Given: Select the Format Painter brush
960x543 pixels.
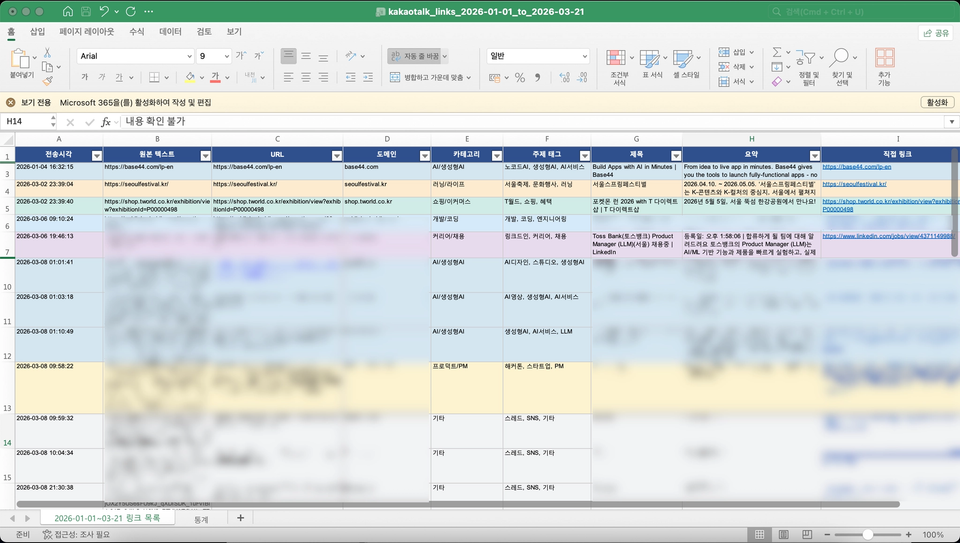Looking at the screenshot, I should click(47, 81).
